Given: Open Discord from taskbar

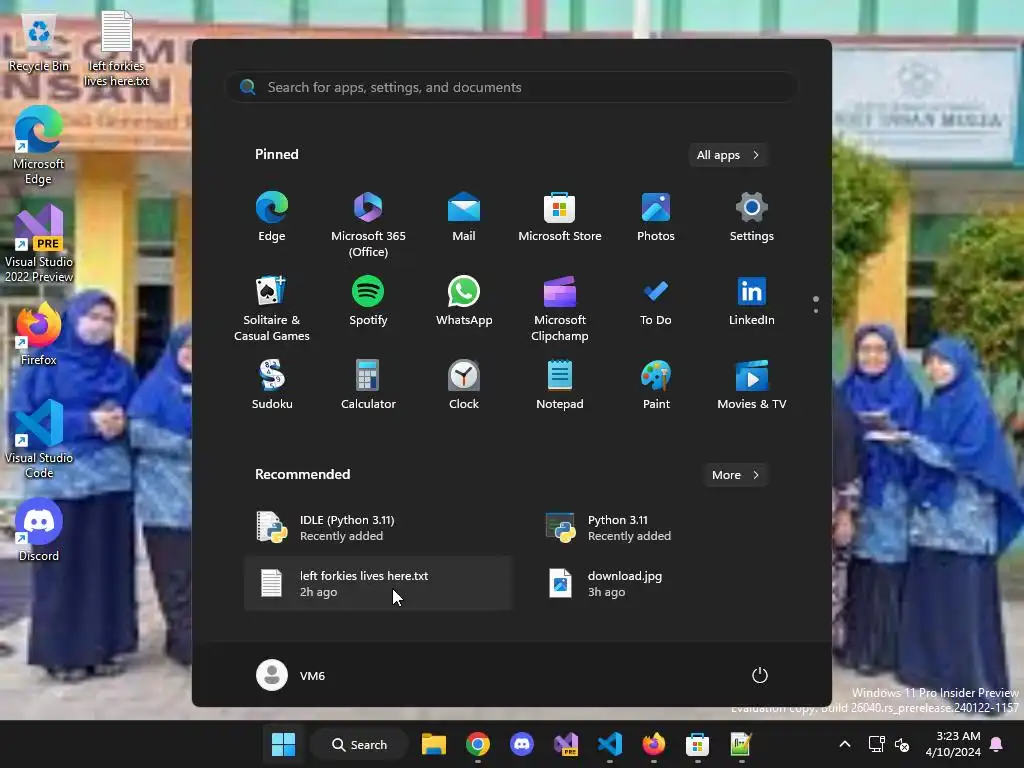Looking at the screenshot, I should pyautogui.click(x=521, y=744).
